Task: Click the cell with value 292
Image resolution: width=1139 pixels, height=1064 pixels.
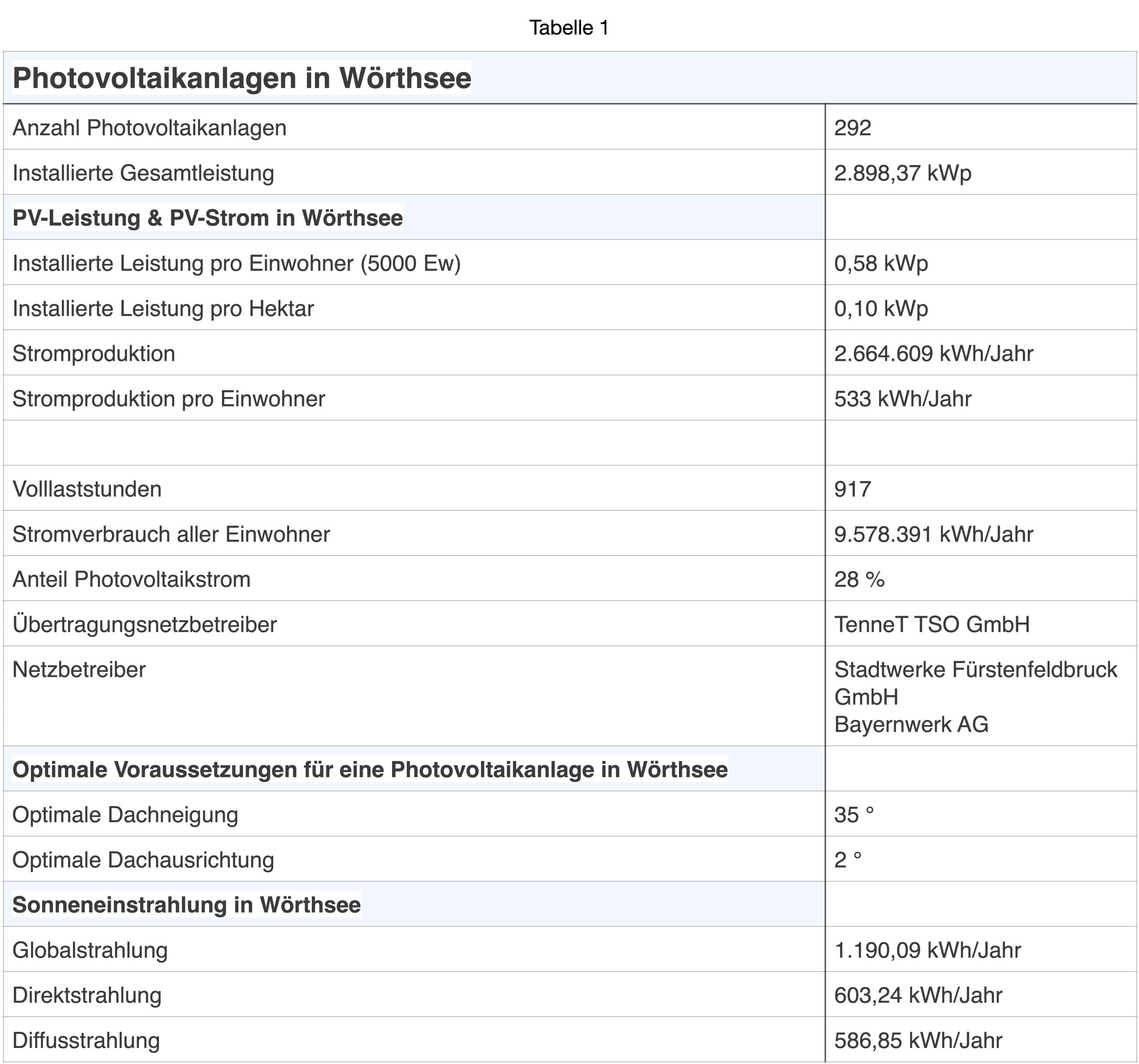Action: (x=852, y=128)
